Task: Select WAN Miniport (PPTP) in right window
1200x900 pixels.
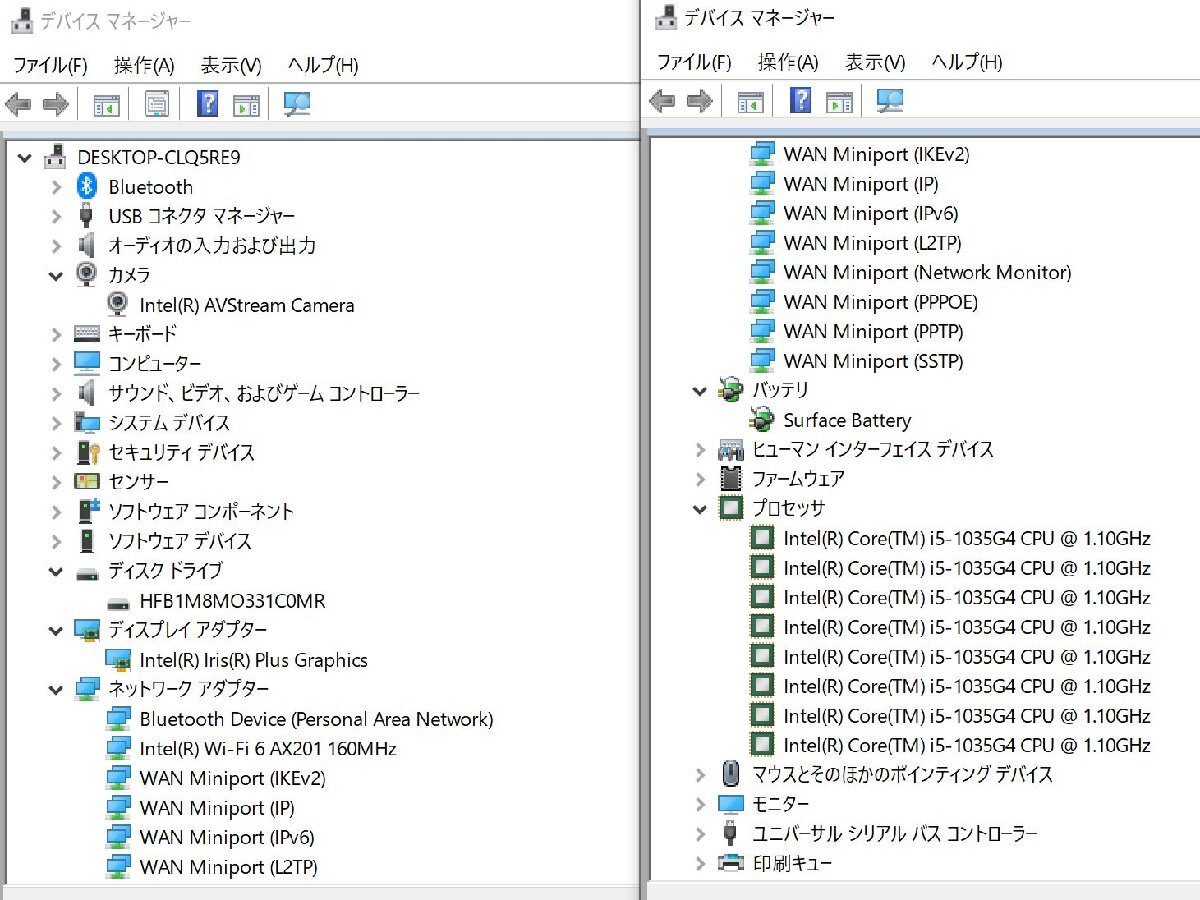Action: tap(873, 331)
